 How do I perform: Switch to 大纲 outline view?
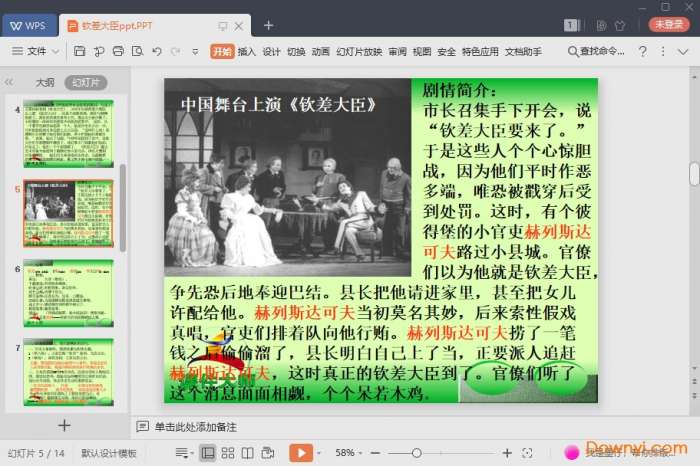pyautogui.click(x=45, y=83)
